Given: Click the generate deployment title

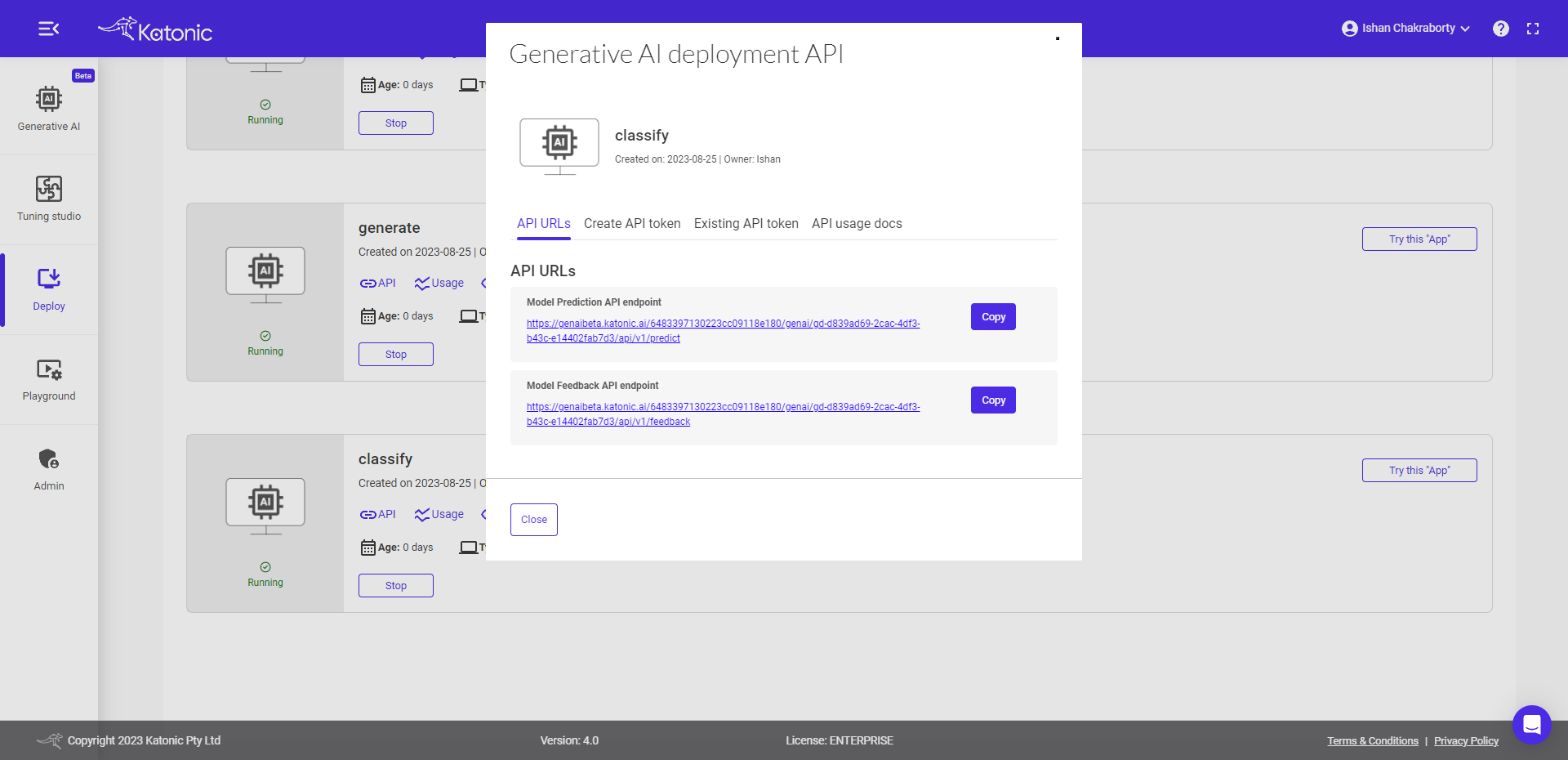Looking at the screenshot, I should (389, 228).
